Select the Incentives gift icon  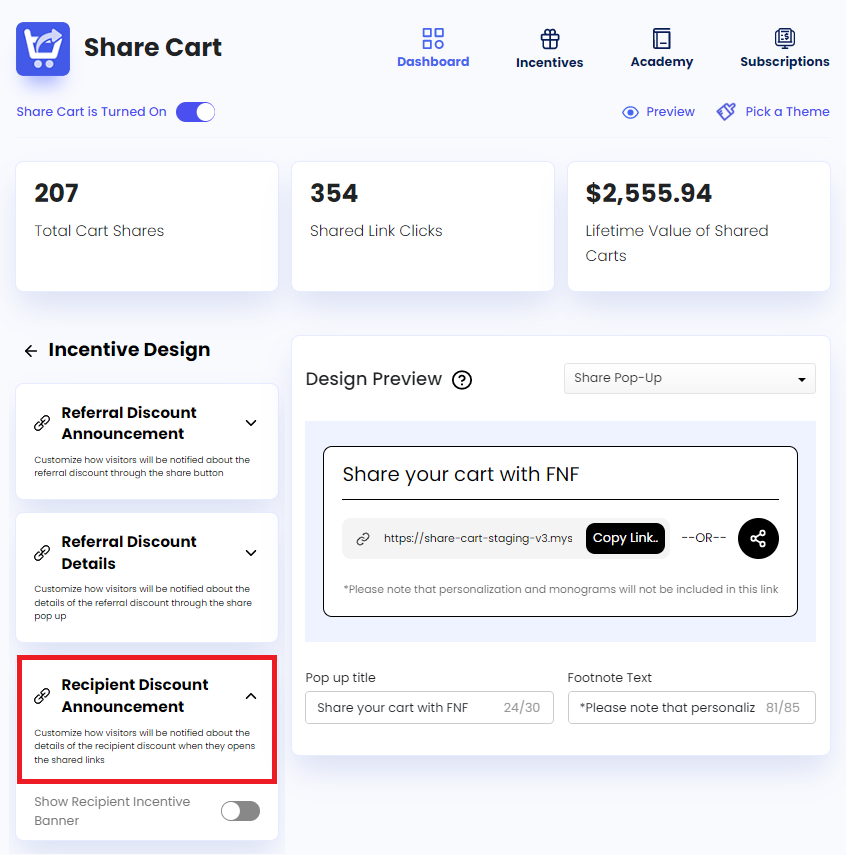pyautogui.click(x=549, y=38)
